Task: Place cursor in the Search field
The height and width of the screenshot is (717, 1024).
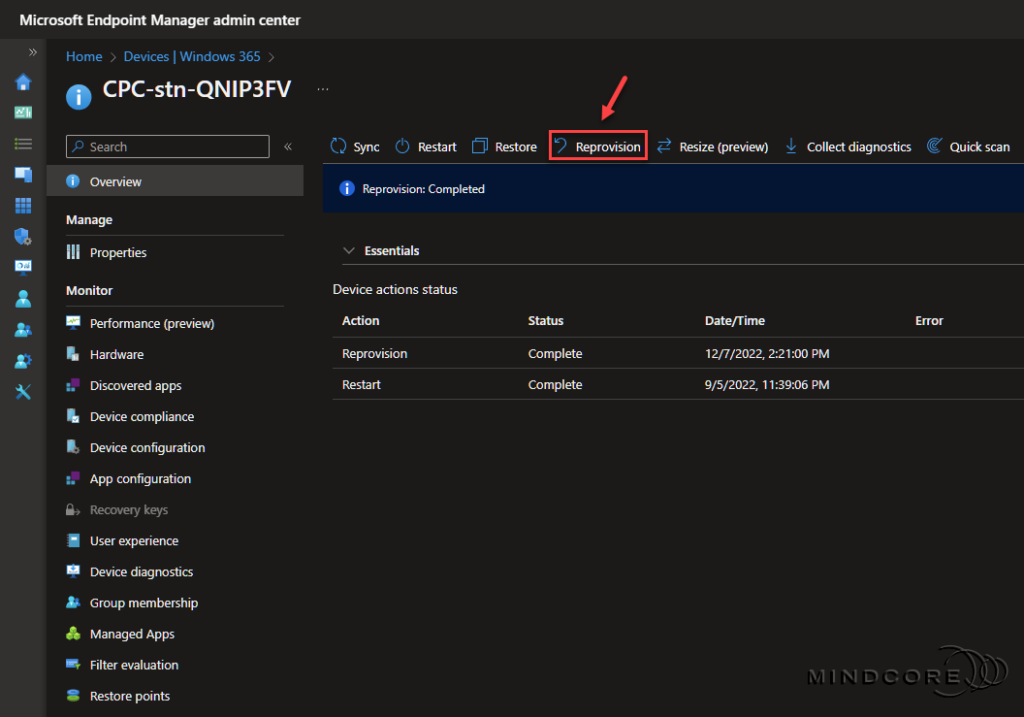Action: click(x=167, y=146)
